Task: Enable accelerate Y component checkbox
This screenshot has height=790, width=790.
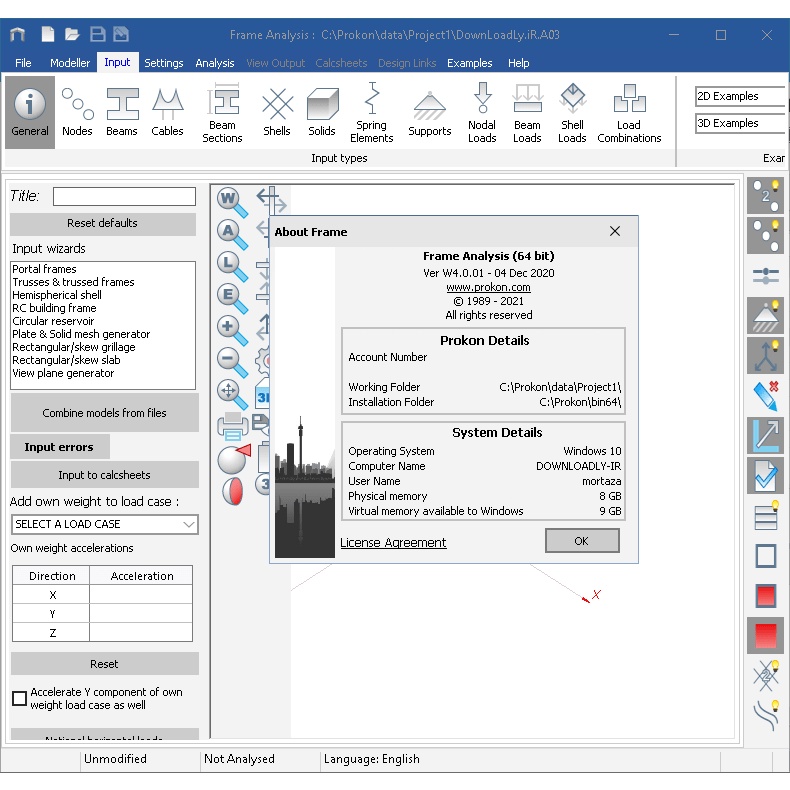Action: [19, 698]
